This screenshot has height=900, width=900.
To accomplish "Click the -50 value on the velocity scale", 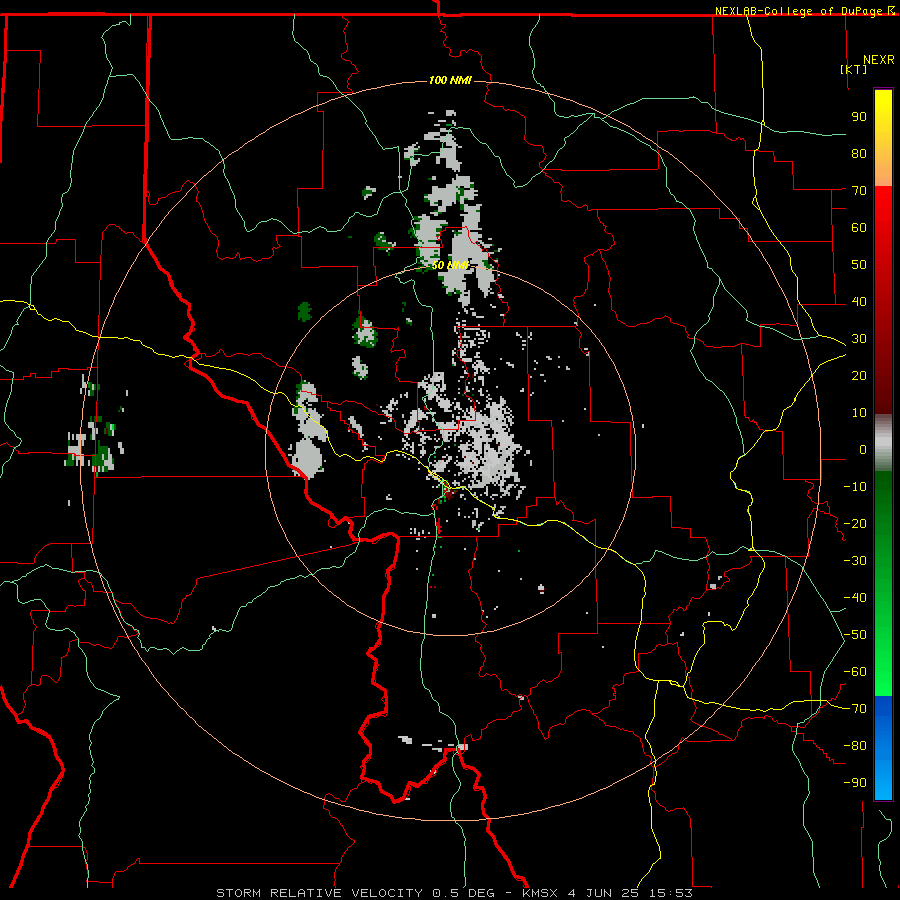I will tap(855, 635).
